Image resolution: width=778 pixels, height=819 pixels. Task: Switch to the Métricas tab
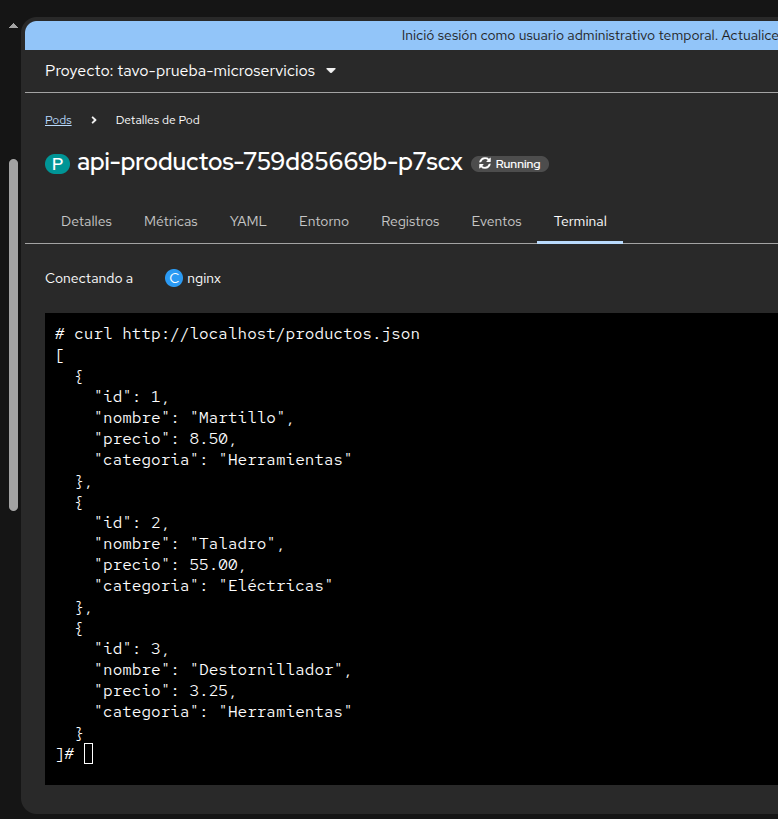tap(171, 221)
